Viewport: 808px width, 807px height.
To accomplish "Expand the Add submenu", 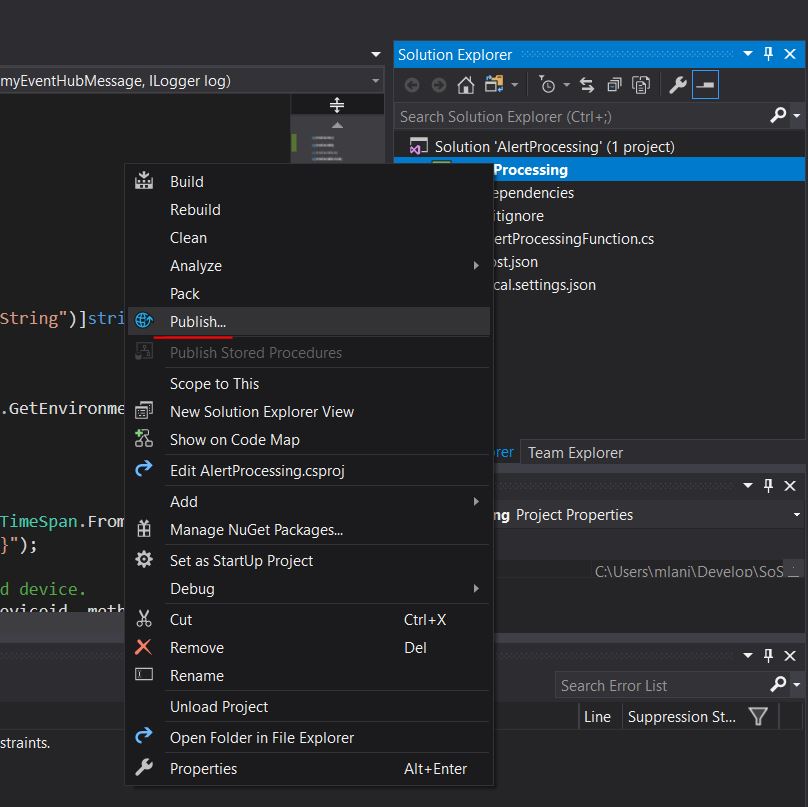I will 309,501.
